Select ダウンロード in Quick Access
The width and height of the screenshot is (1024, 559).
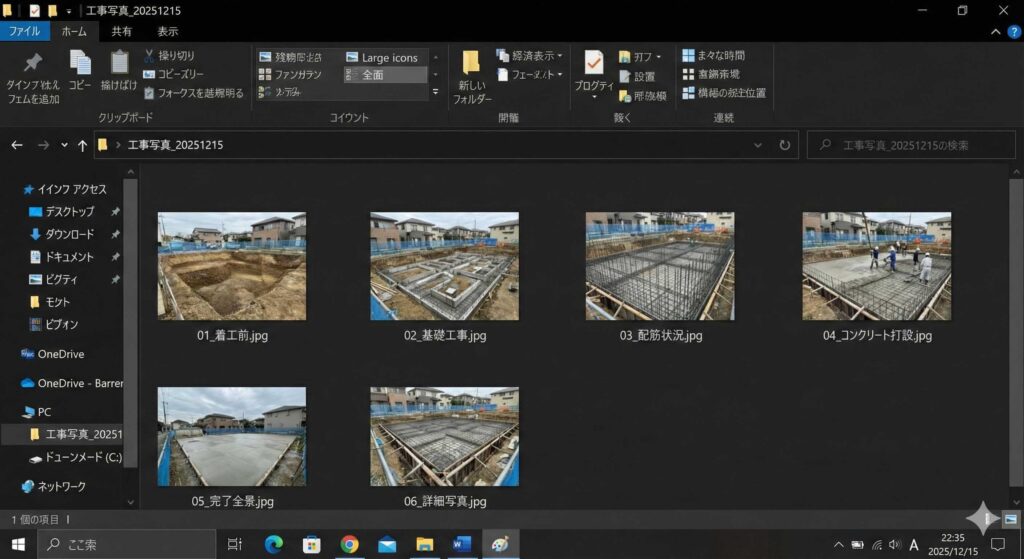(x=69, y=234)
